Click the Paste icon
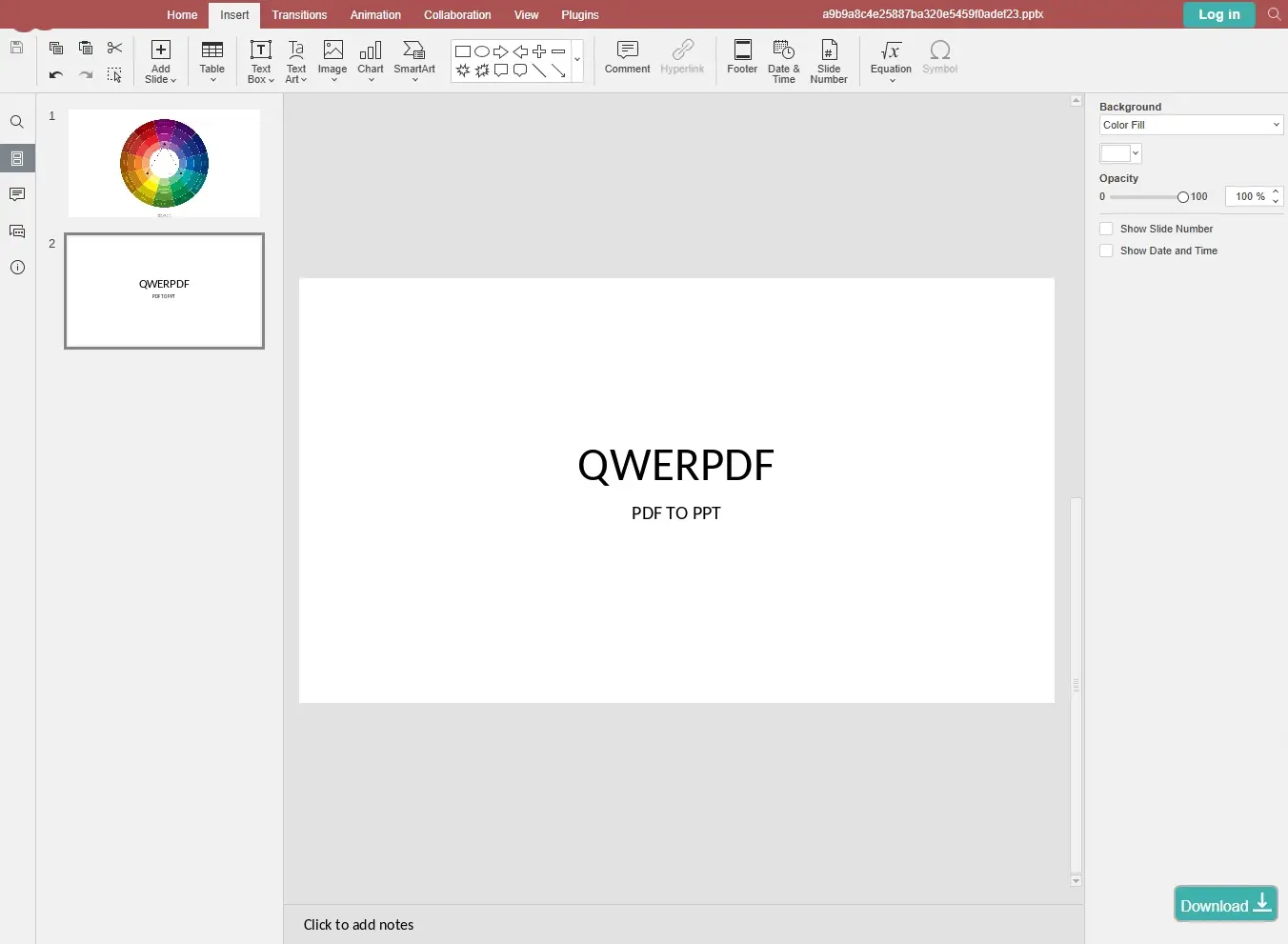This screenshot has height=944, width=1288. 86,48
